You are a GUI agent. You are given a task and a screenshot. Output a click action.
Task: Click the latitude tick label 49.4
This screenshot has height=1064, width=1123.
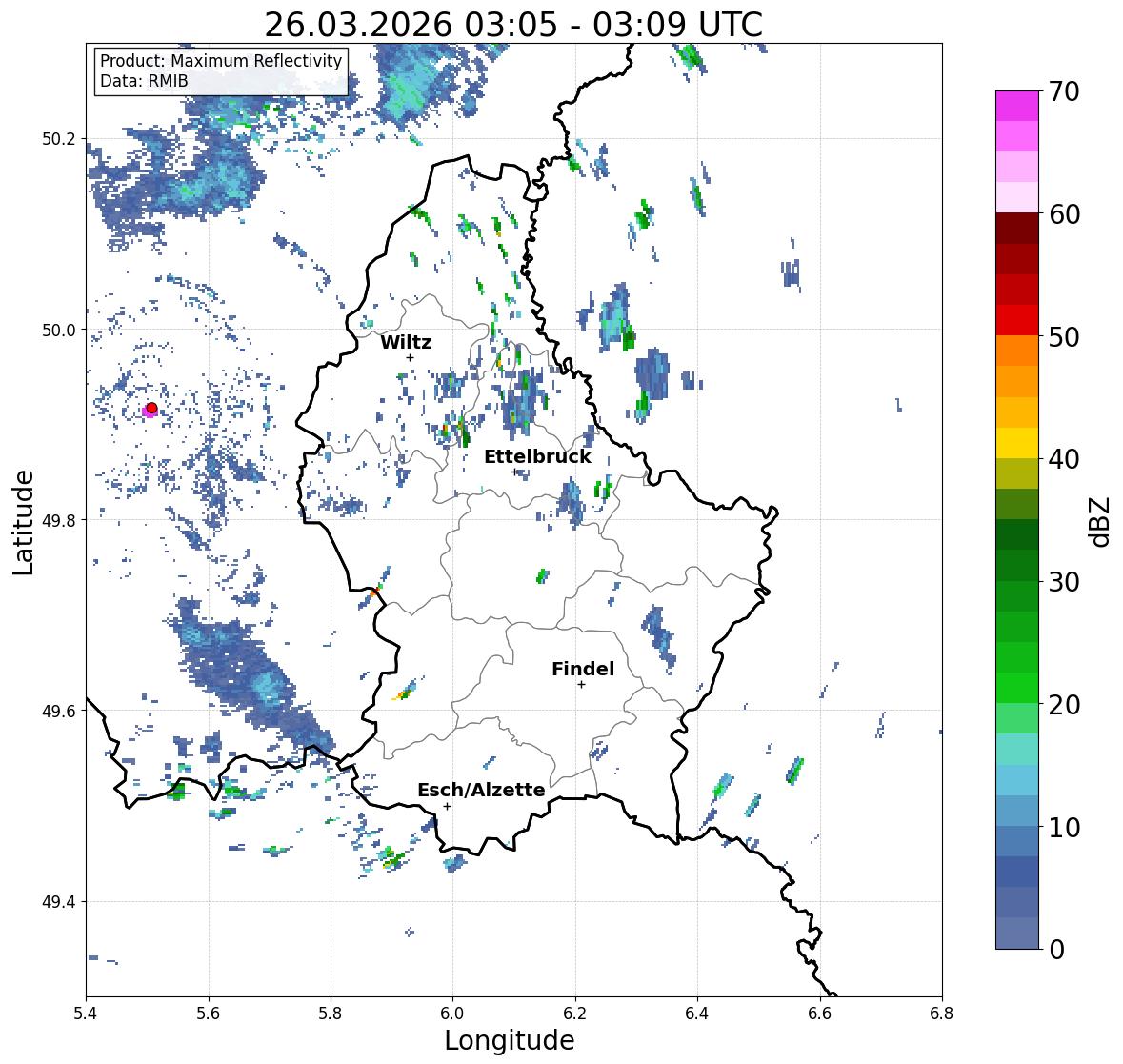59,902
